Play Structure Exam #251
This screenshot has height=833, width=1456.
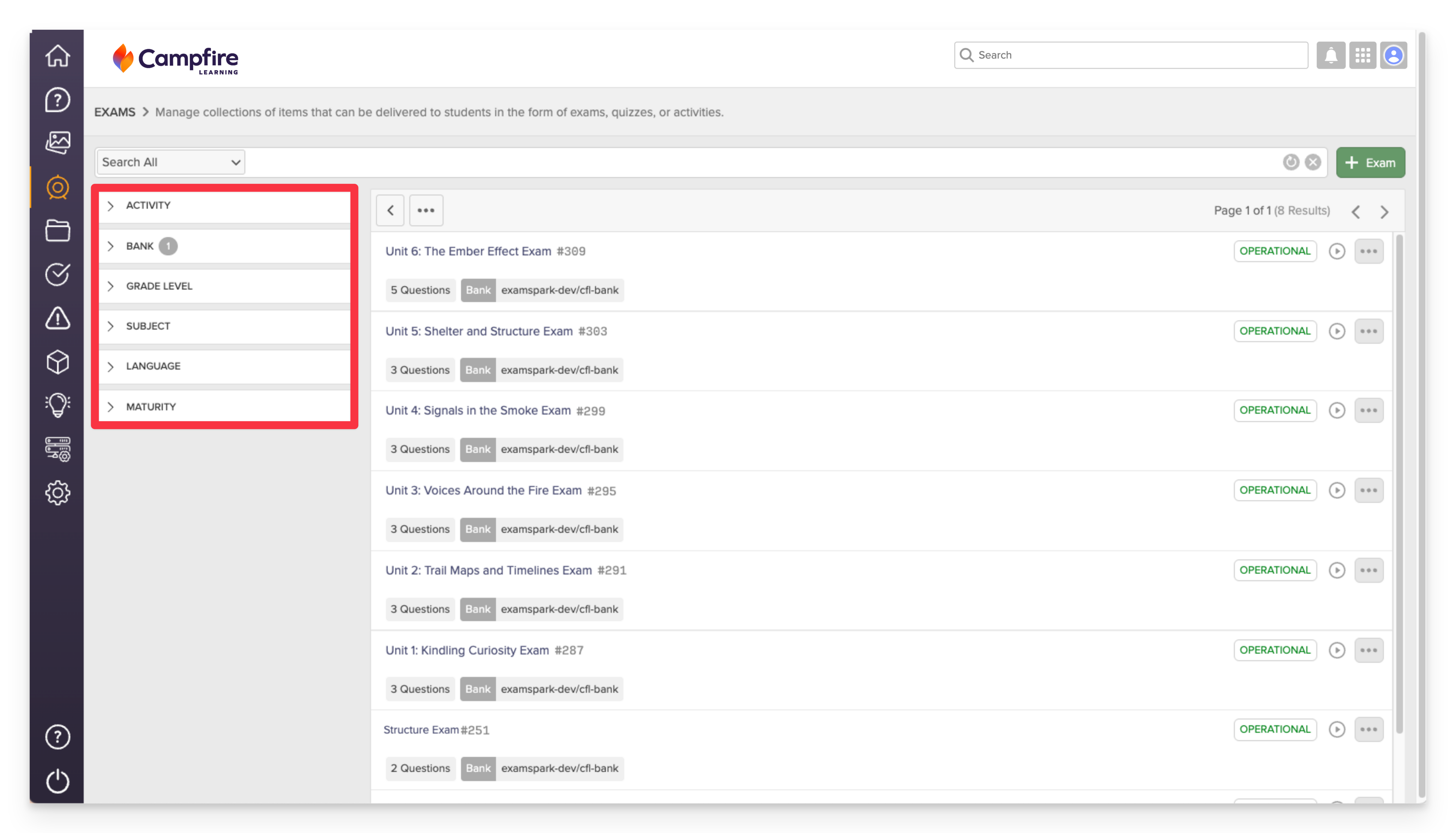[1337, 729]
